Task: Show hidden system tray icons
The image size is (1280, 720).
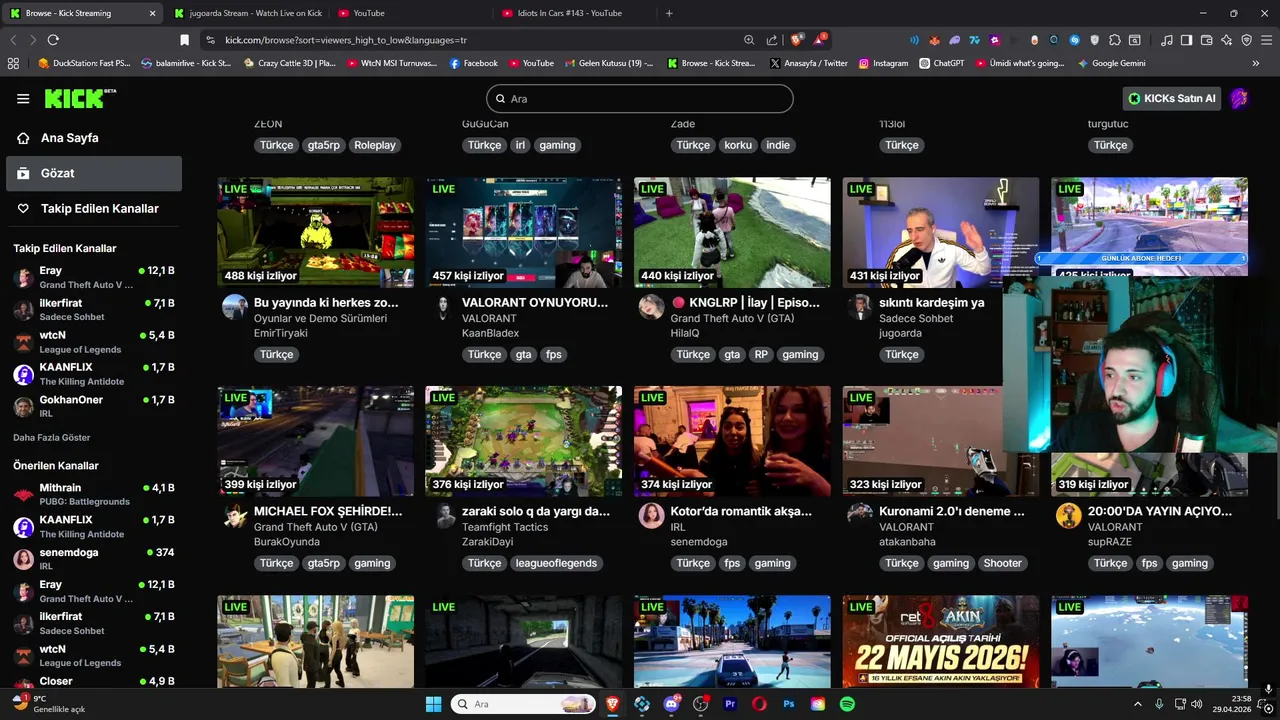Action: point(1137,704)
